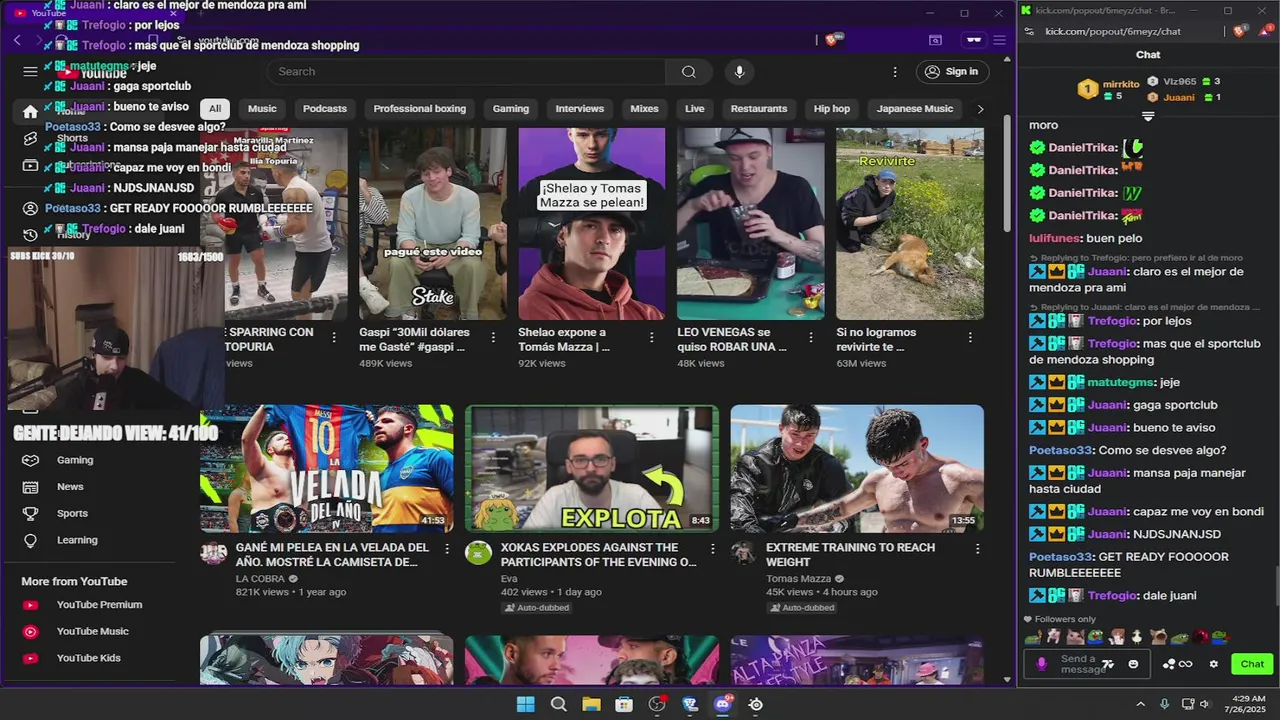This screenshot has height=720, width=1280.
Task: Open Kick chat settings gear
Action: [x=1214, y=664]
